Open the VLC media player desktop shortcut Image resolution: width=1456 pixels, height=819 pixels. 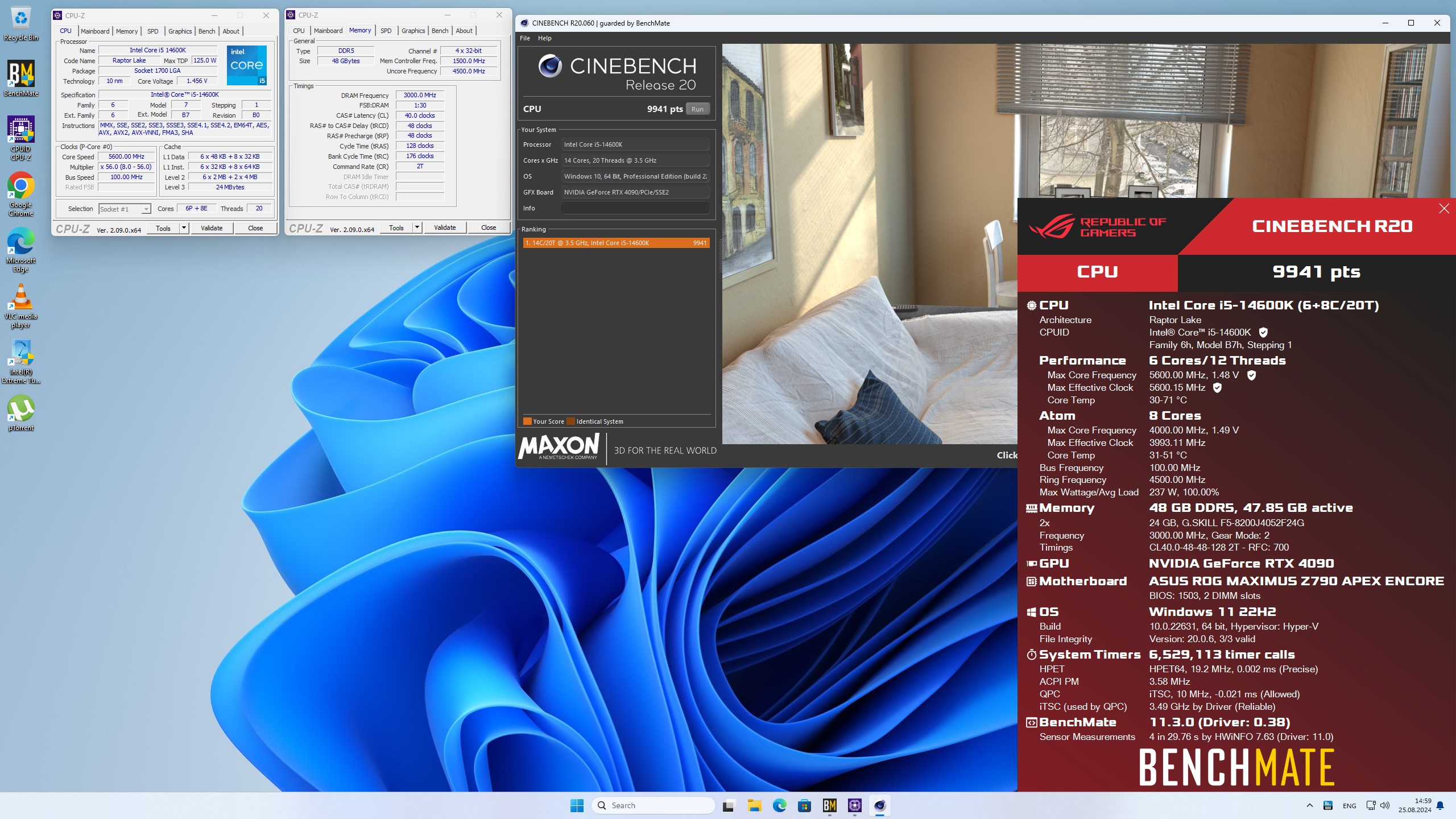(21, 305)
